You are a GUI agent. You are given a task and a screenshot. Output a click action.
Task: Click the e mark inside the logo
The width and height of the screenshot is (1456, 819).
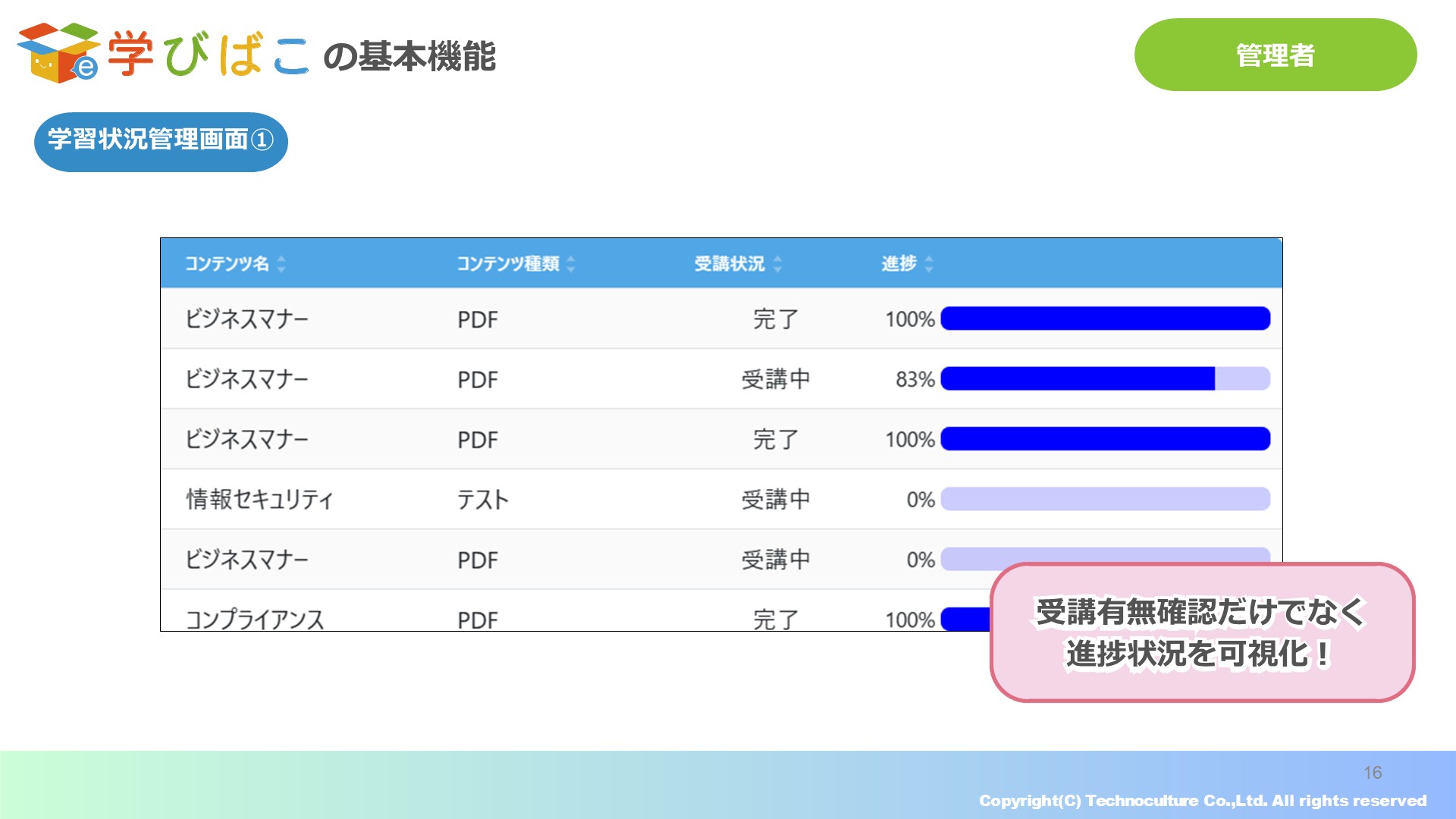(86, 69)
